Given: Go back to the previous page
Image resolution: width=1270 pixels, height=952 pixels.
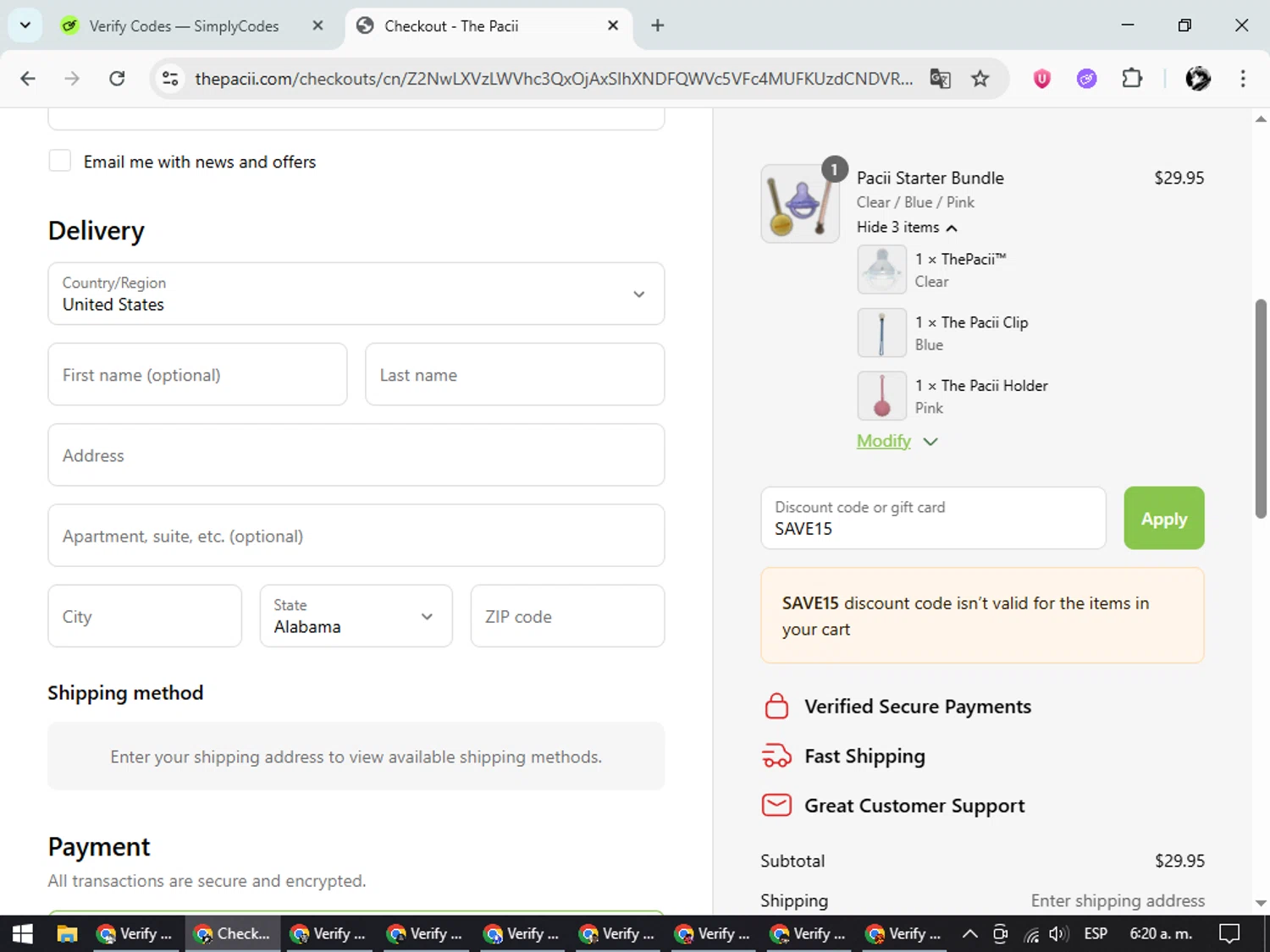Looking at the screenshot, I should (28, 79).
